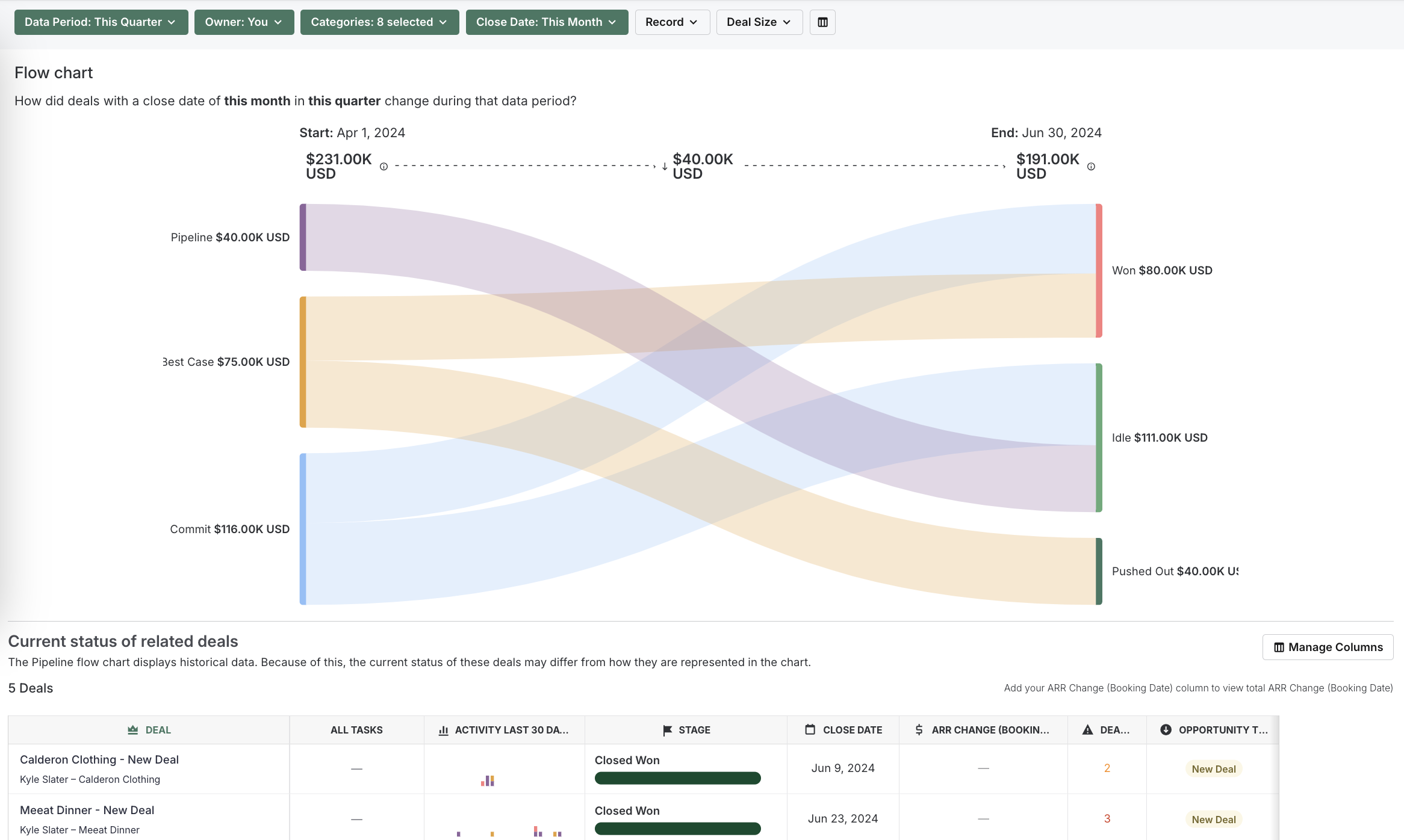Click the info icon beside $231.00K USD start value

384,167
